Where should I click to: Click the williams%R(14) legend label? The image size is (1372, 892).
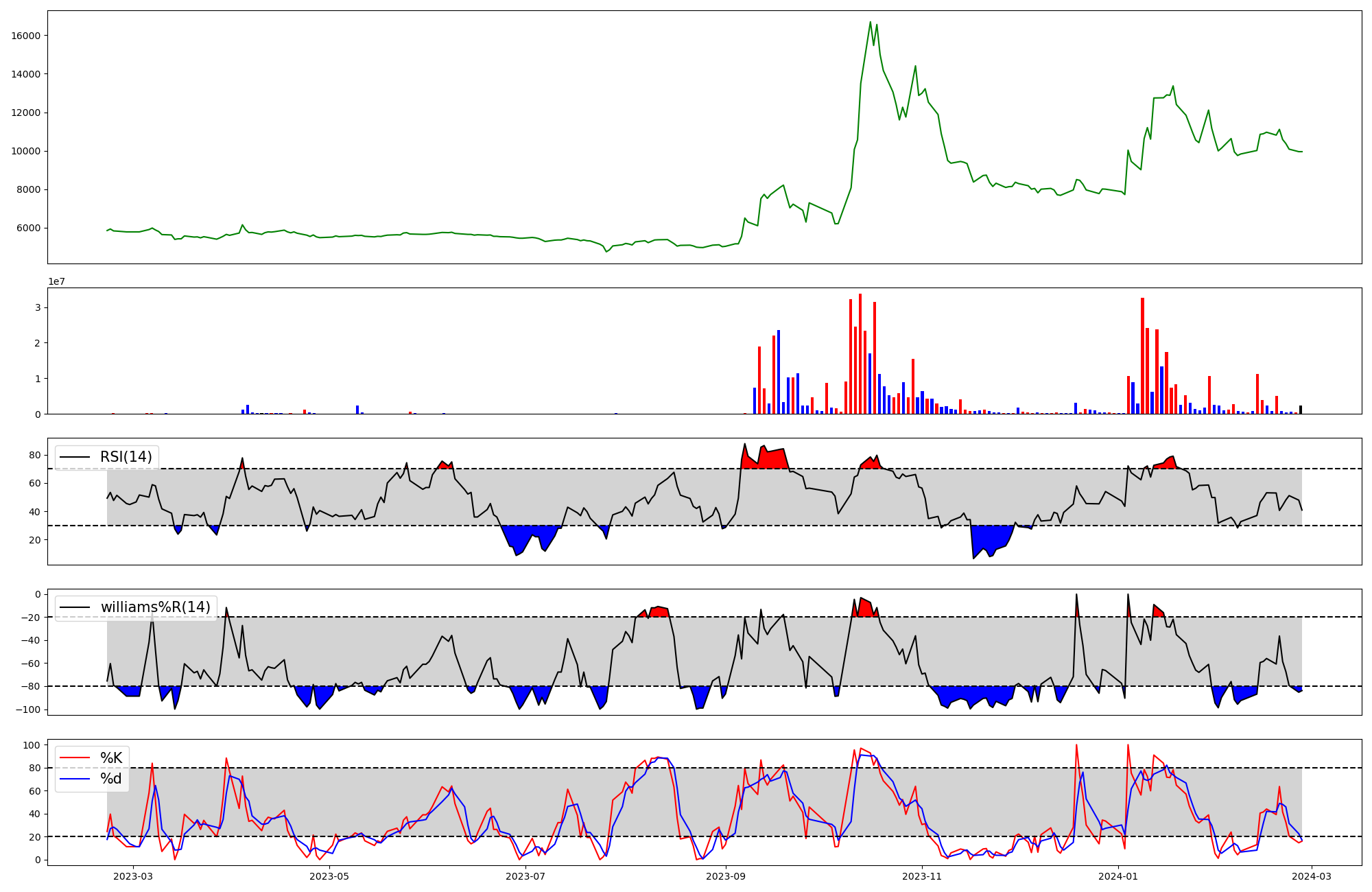pos(156,607)
